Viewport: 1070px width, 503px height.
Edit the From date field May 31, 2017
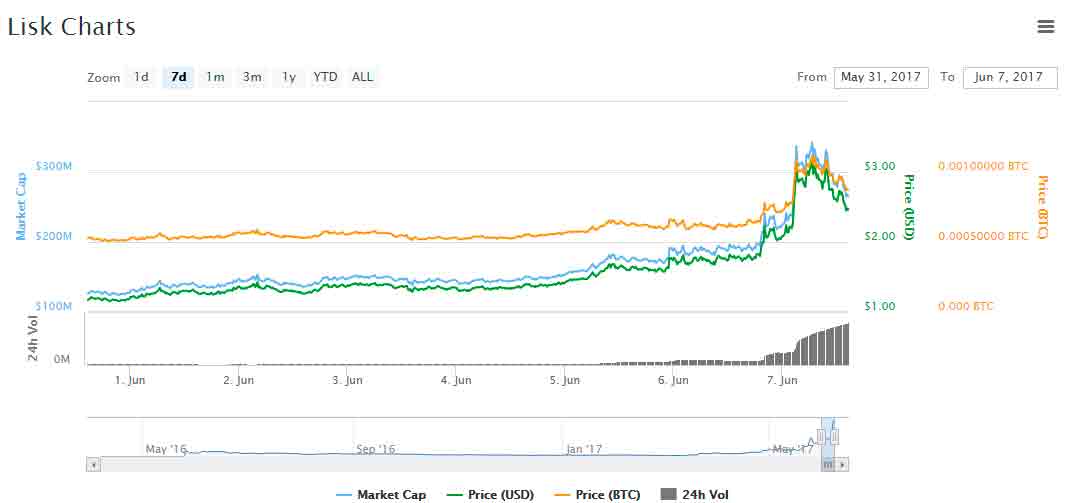point(881,77)
